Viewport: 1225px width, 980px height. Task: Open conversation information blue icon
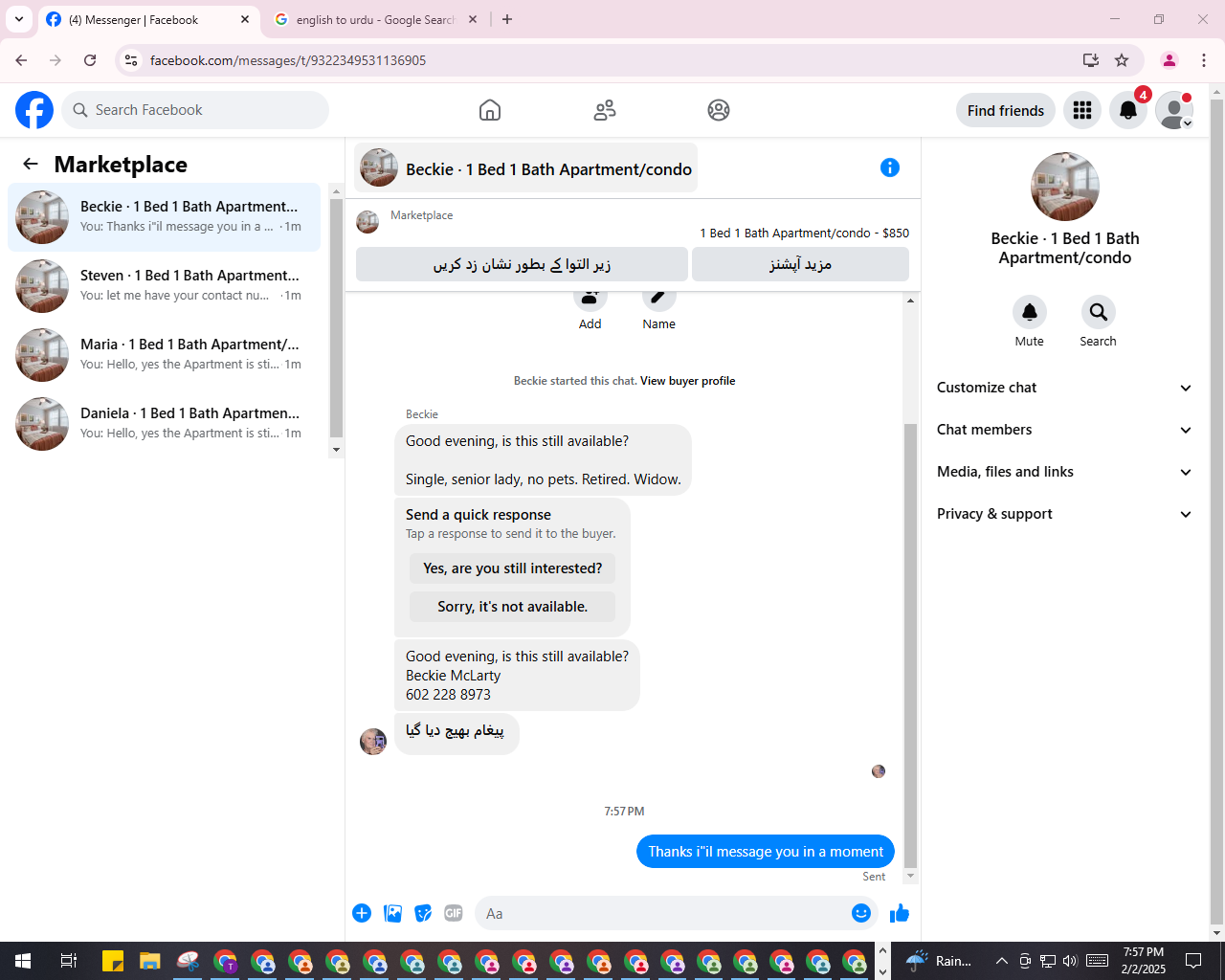click(890, 167)
